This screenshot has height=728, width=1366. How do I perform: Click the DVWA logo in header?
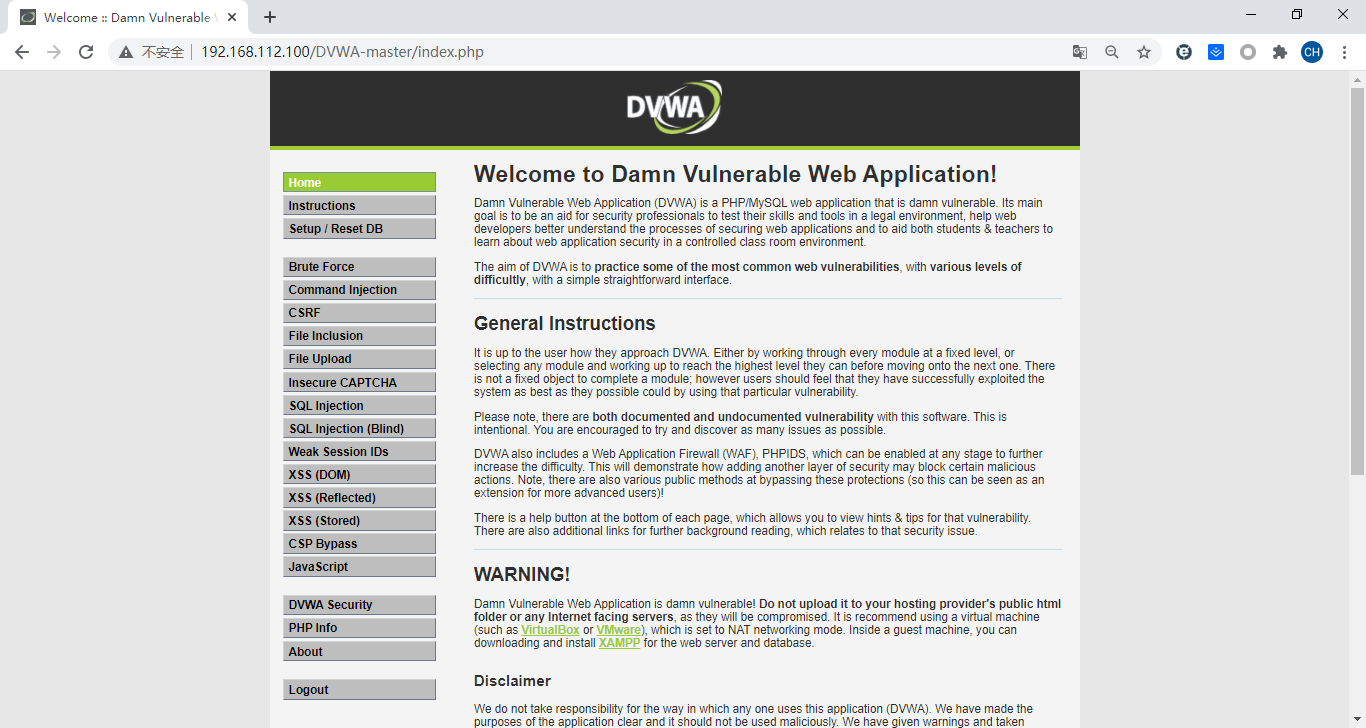674,107
